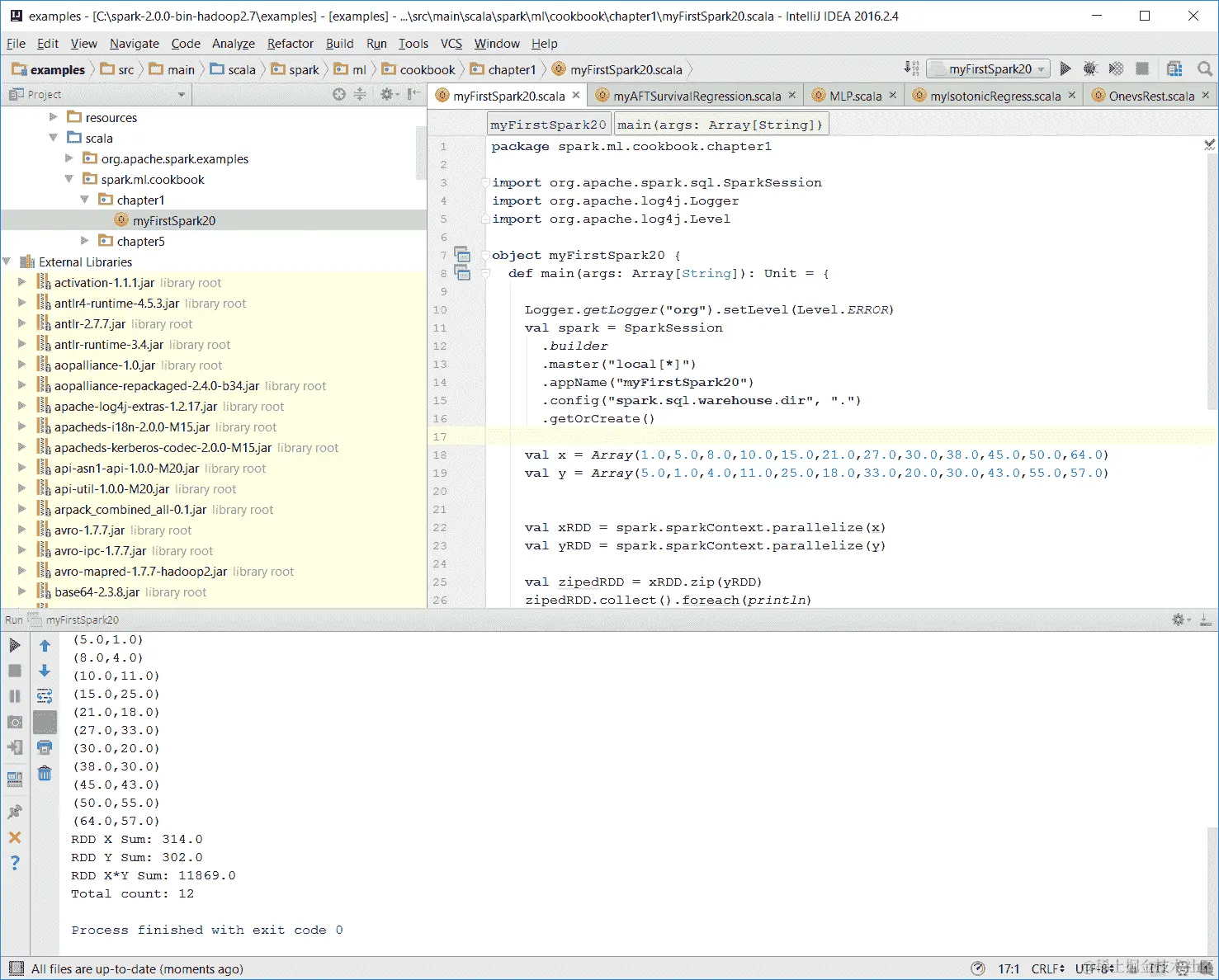Clear console with trash can icon
The height and width of the screenshot is (980, 1219).
tap(45, 773)
